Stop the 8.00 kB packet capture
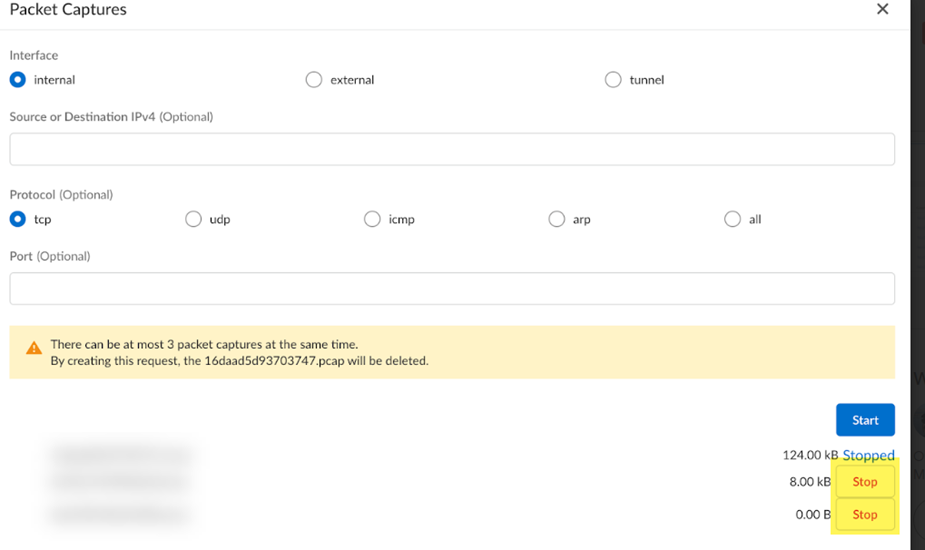 pyautogui.click(x=865, y=482)
